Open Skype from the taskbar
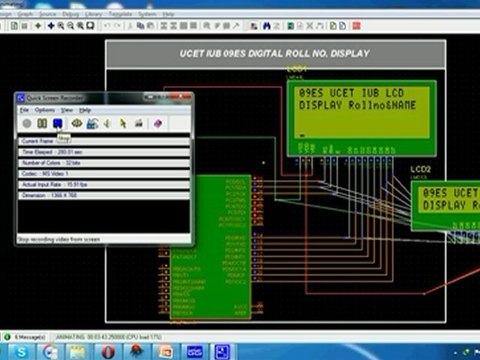 tap(21, 352)
